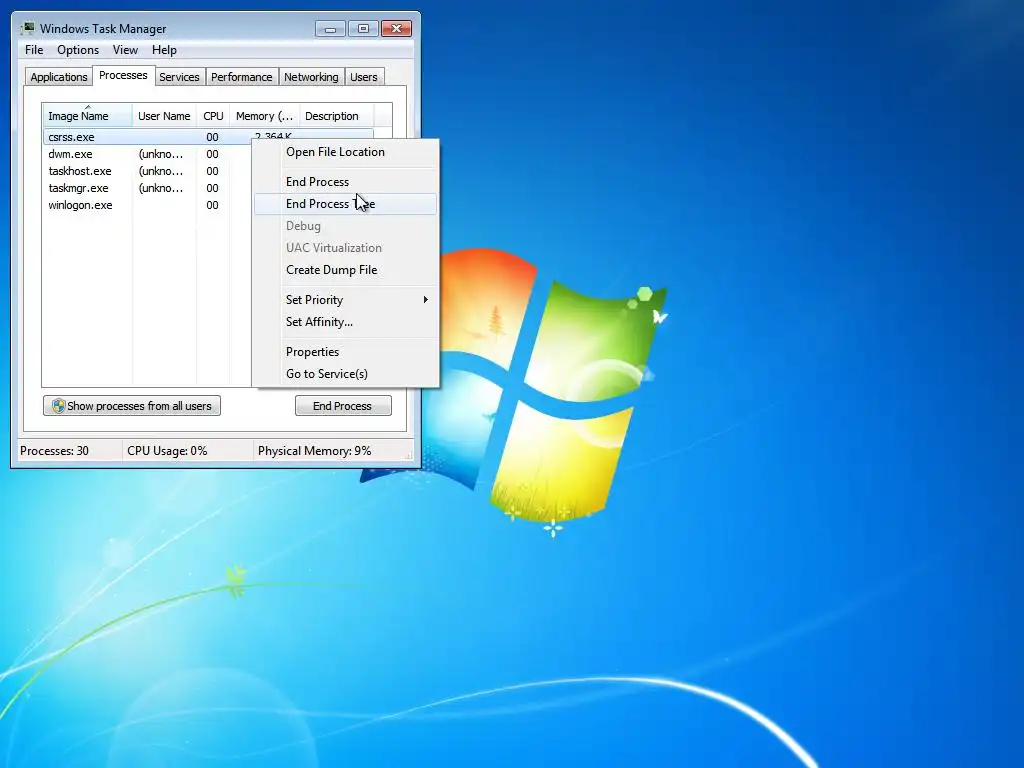Choose End Process Tree in context menu

tap(345, 204)
